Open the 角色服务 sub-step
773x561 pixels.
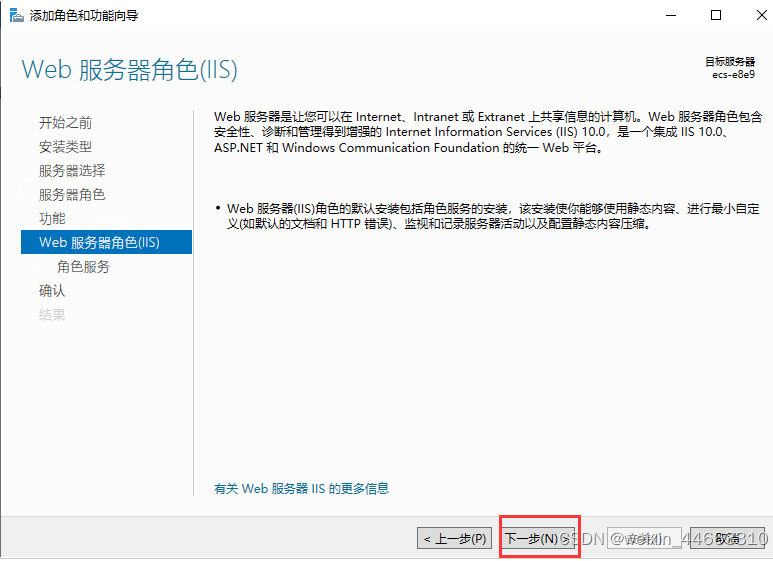[x=83, y=267]
